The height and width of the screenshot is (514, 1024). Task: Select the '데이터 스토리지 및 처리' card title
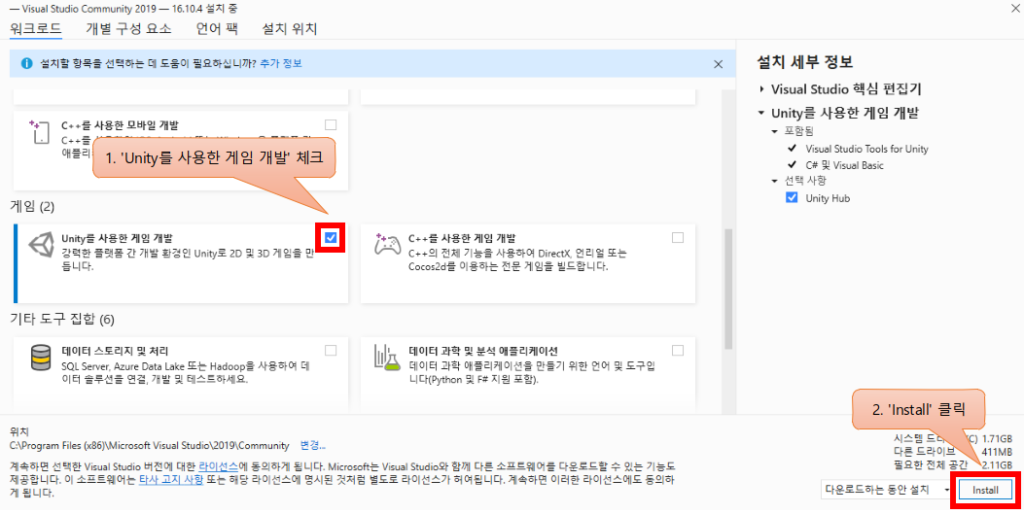click(115, 351)
